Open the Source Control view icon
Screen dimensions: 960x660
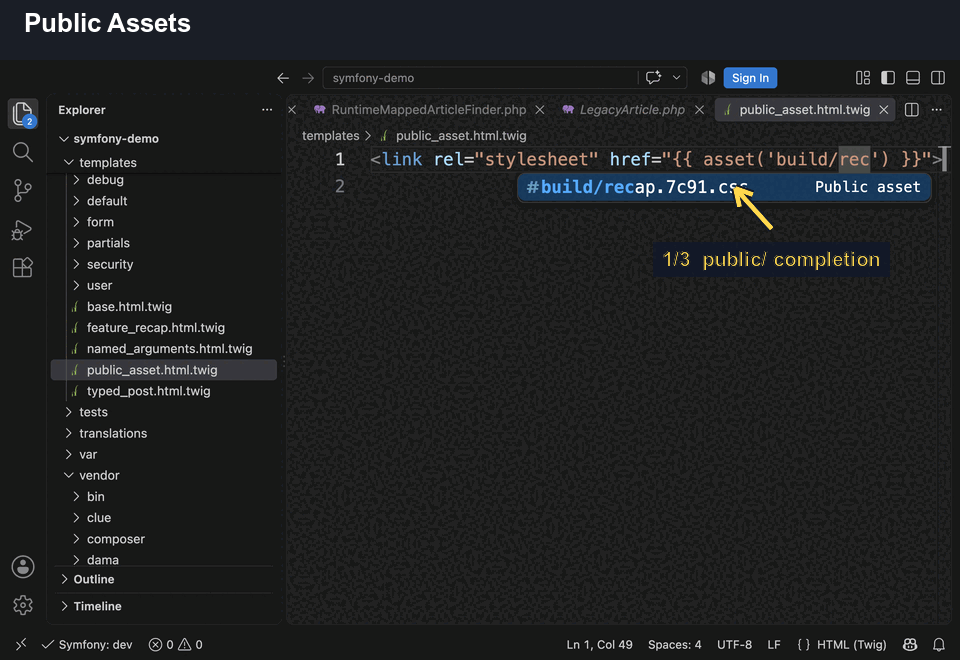(x=23, y=190)
